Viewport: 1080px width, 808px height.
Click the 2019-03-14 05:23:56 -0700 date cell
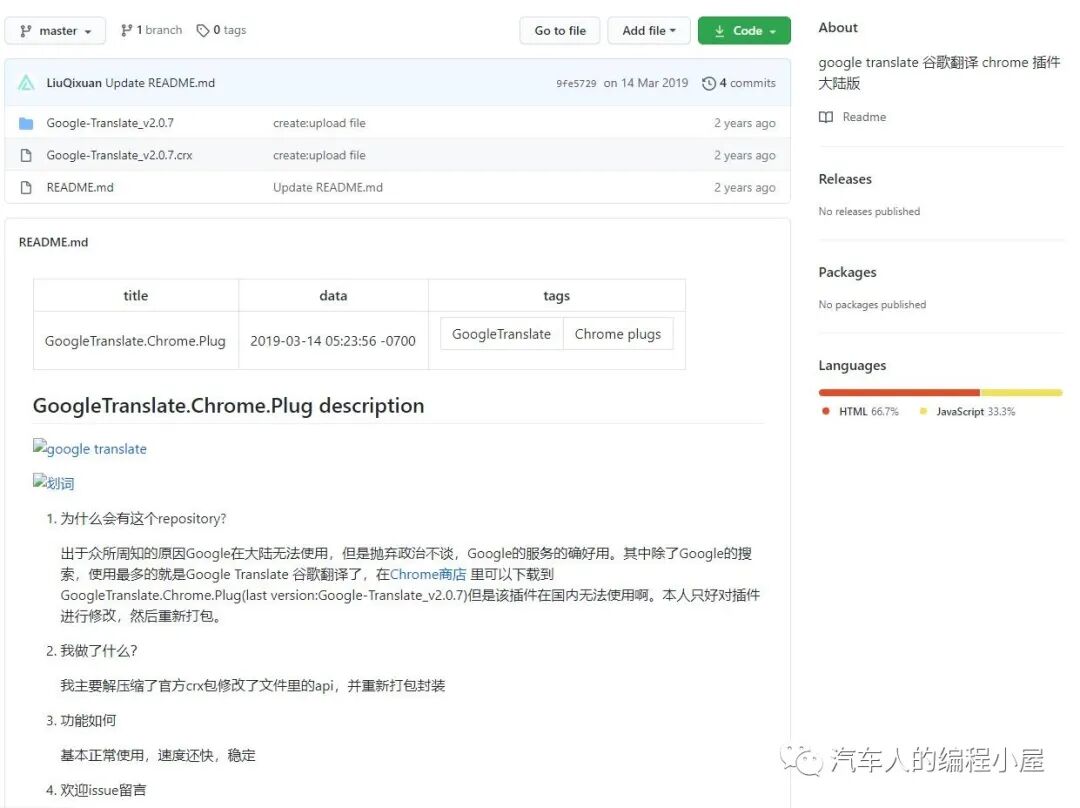333,341
